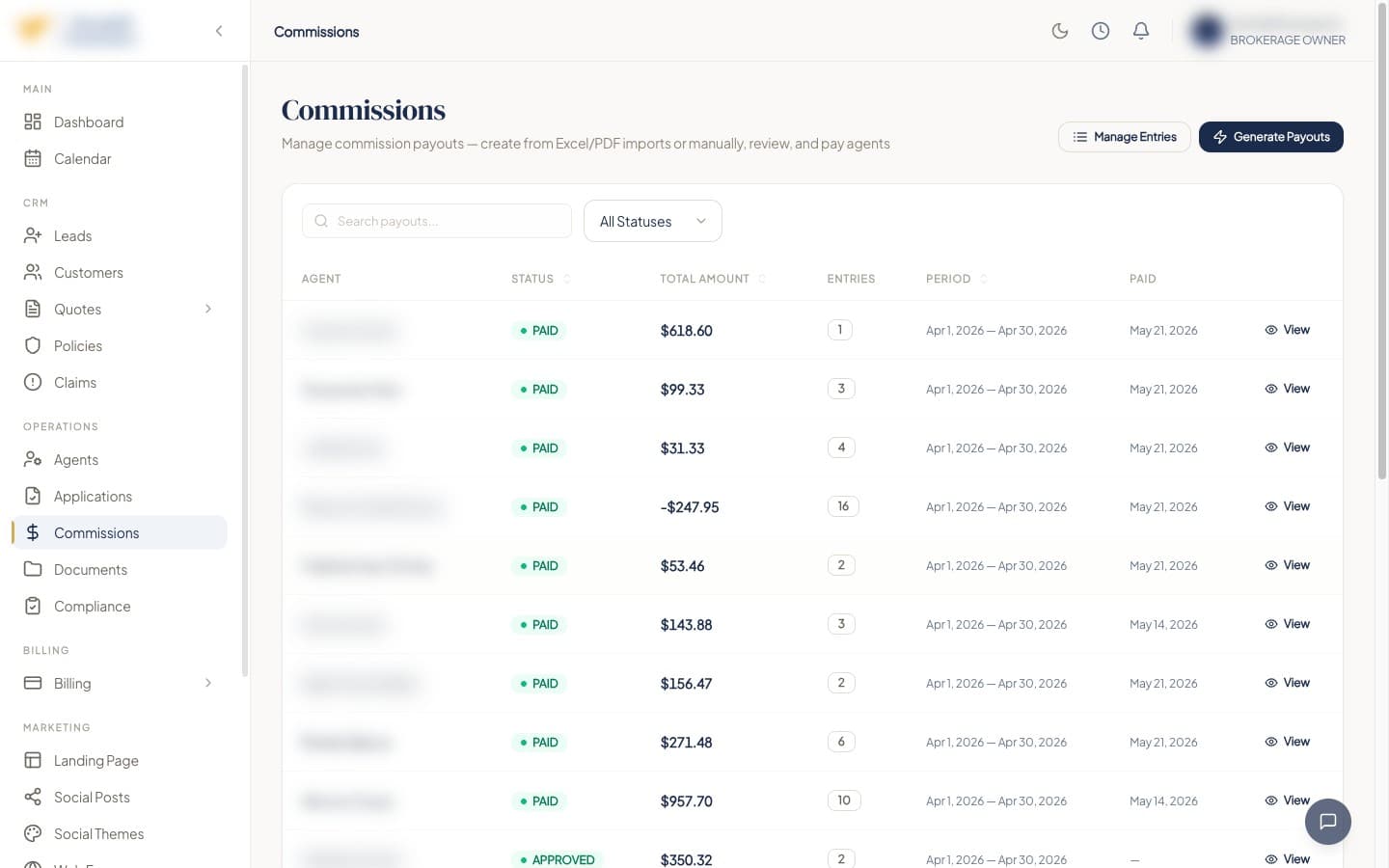Open Claims in the sidebar
The height and width of the screenshot is (868, 1389).
coord(120,382)
